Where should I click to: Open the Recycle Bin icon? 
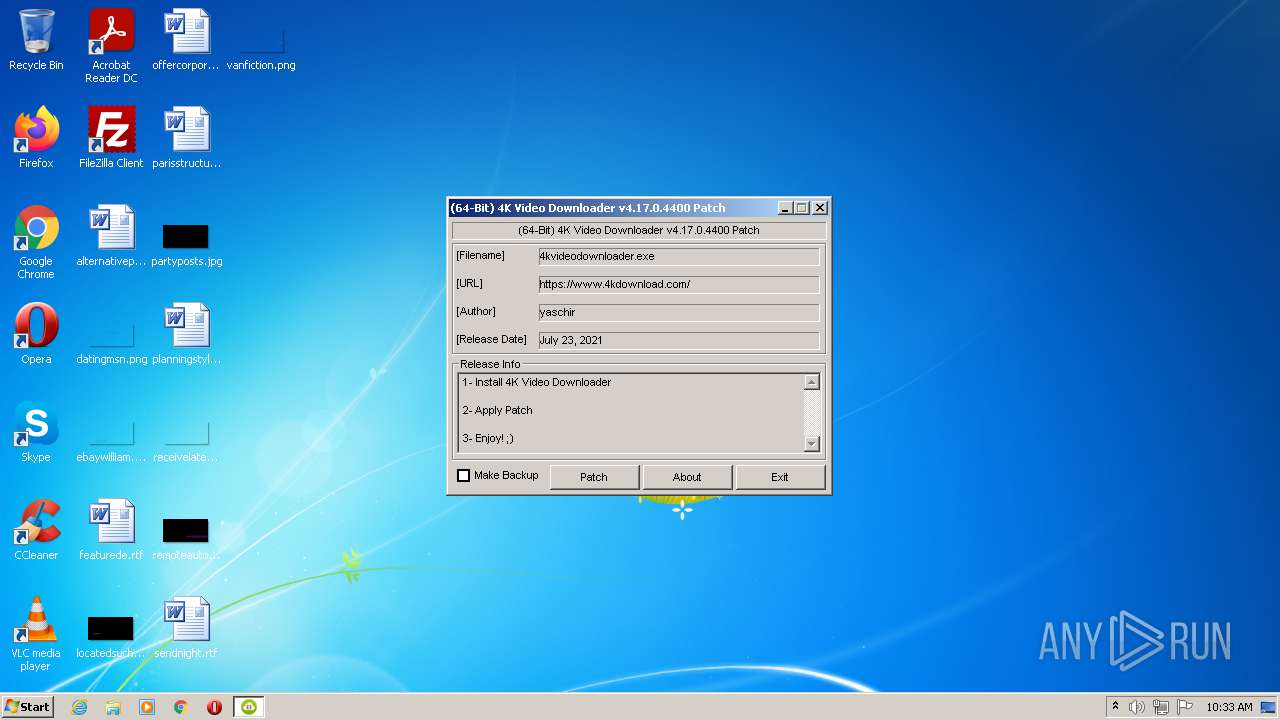(36, 40)
